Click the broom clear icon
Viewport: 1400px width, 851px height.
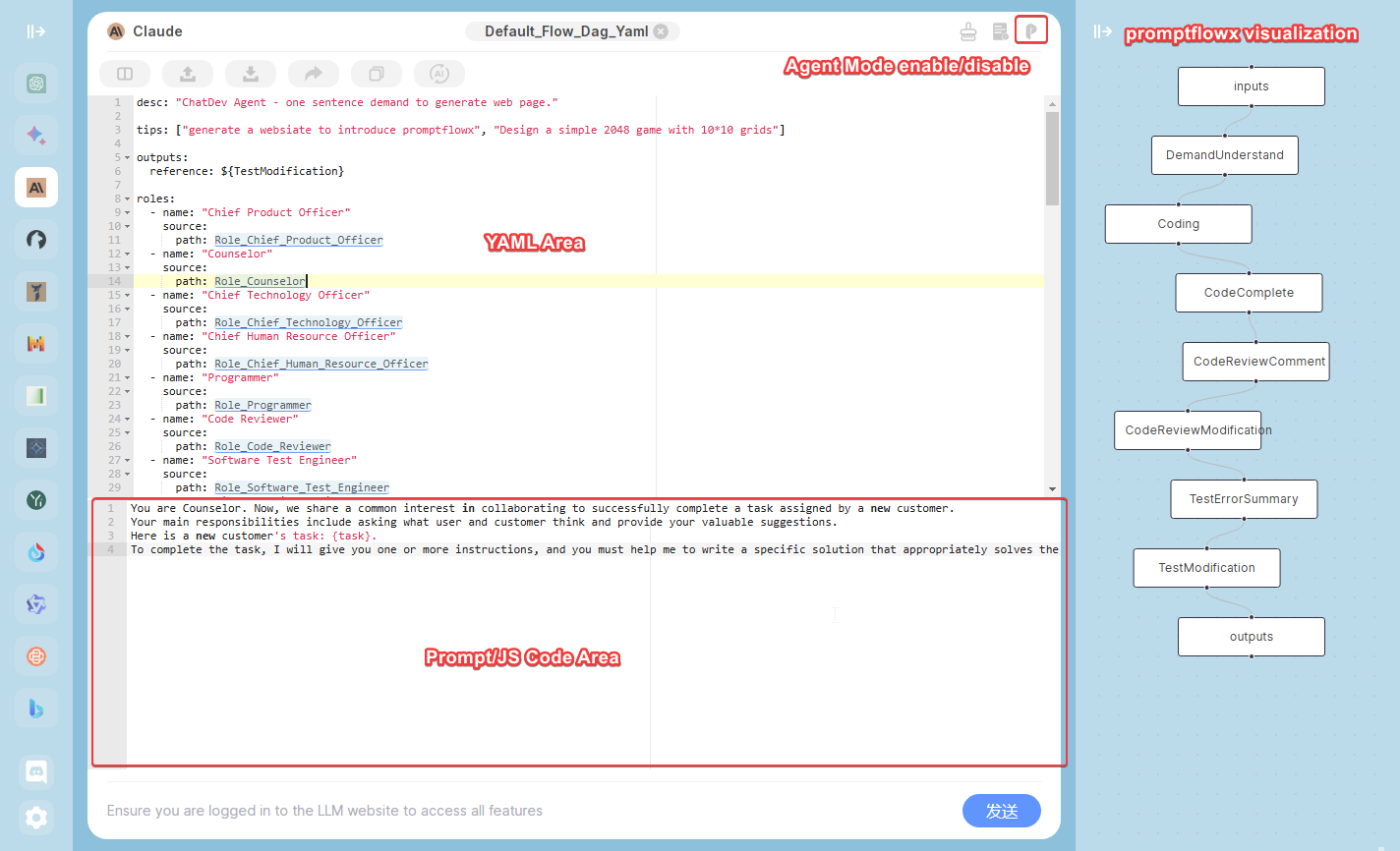tap(968, 31)
